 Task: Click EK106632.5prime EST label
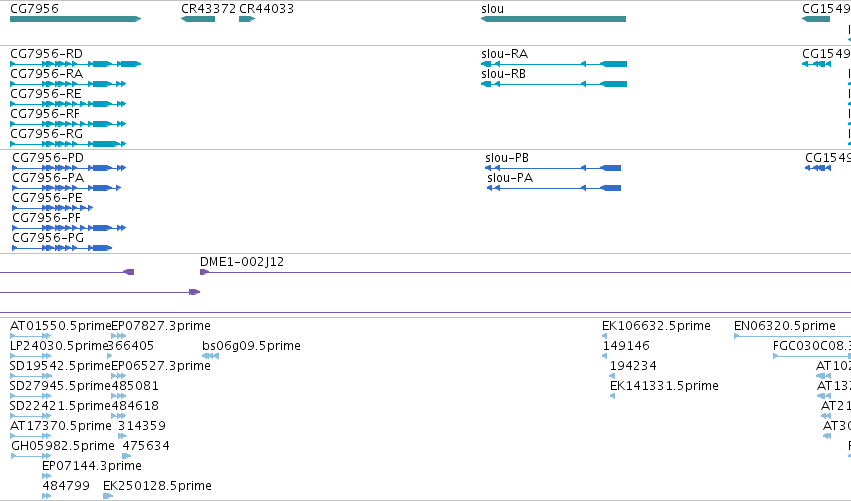[656, 326]
